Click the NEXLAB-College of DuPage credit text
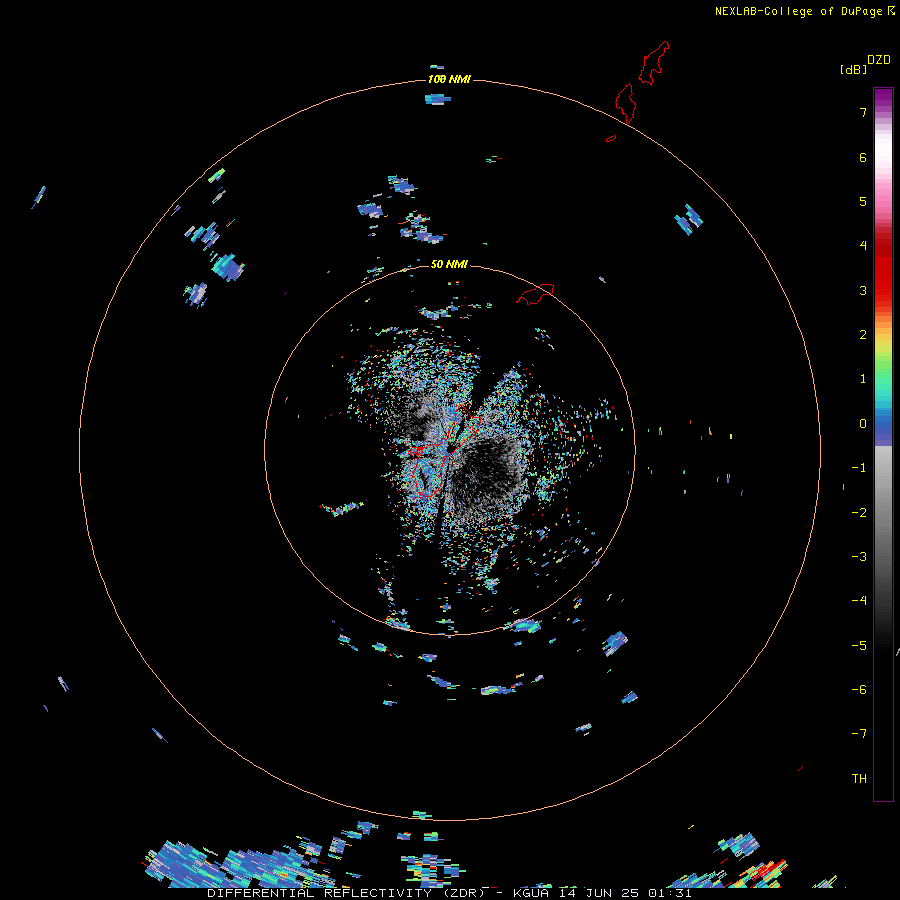The height and width of the screenshot is (900, 900). [799, 11]
